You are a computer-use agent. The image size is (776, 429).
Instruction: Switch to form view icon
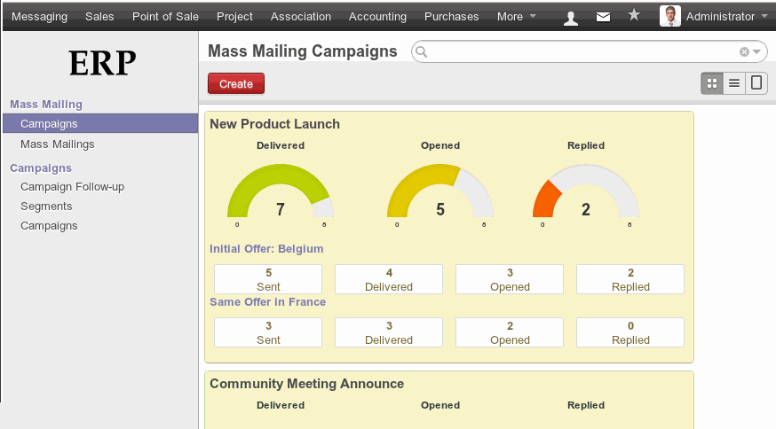pos(756,83)
